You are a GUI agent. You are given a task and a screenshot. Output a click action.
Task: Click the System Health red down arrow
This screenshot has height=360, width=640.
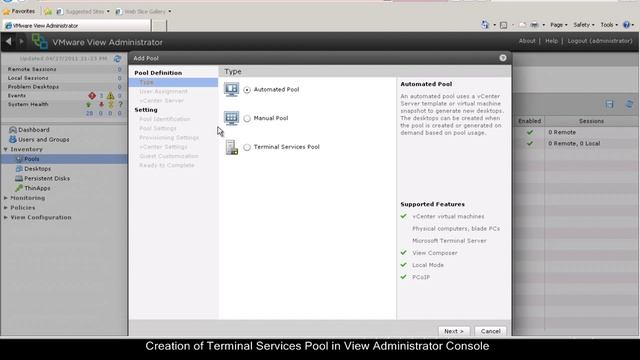101,104
